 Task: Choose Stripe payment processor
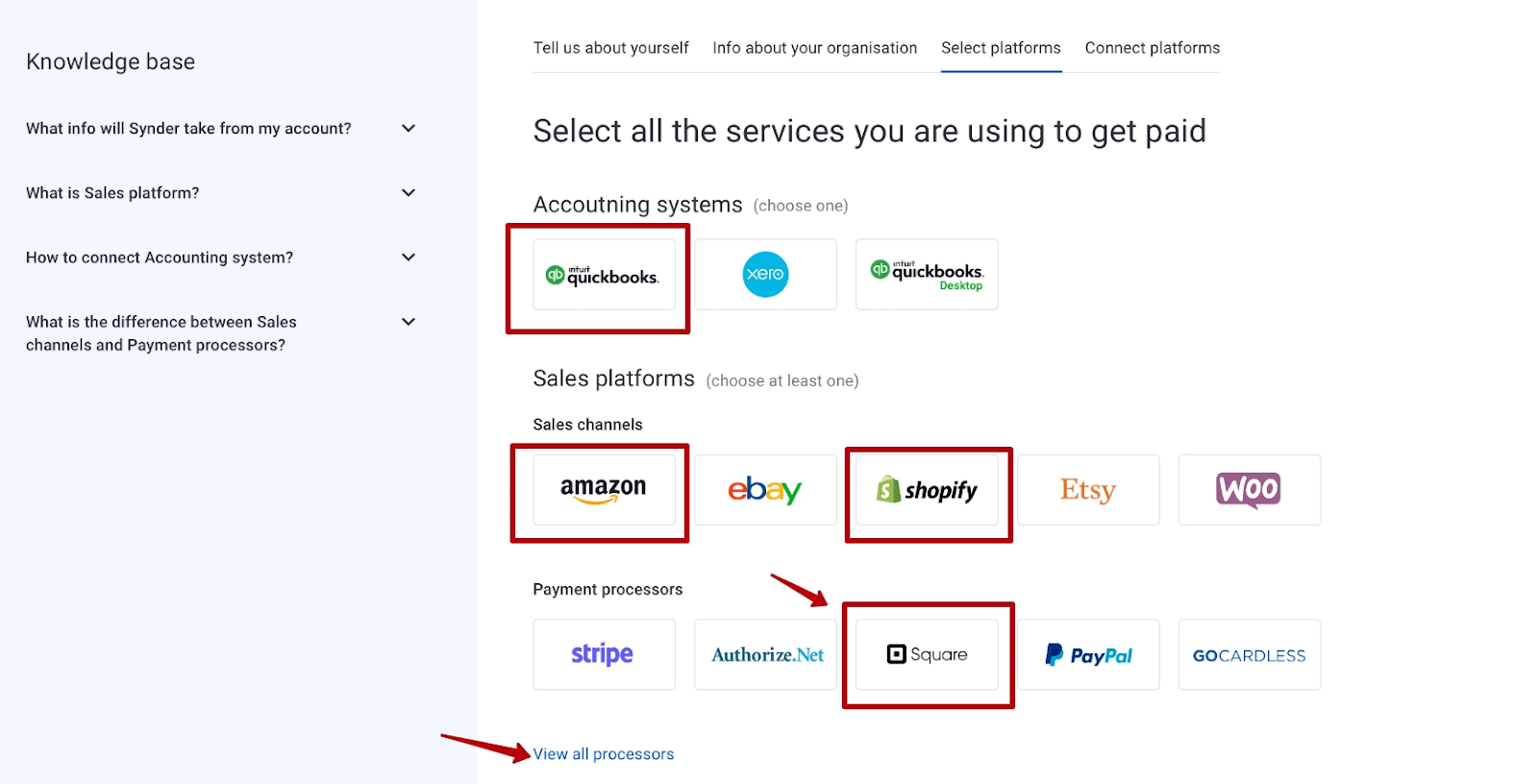point(604,654)
